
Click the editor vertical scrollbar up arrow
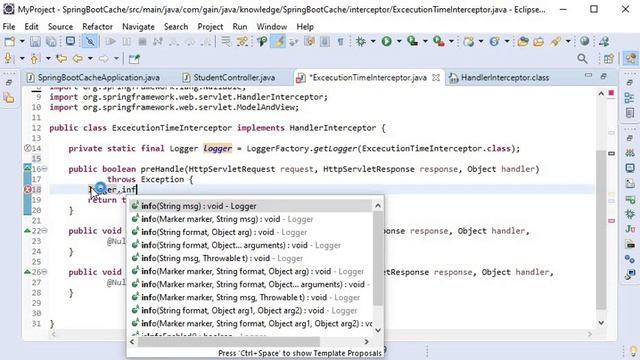pyautogui.click(x=601, y=94)
